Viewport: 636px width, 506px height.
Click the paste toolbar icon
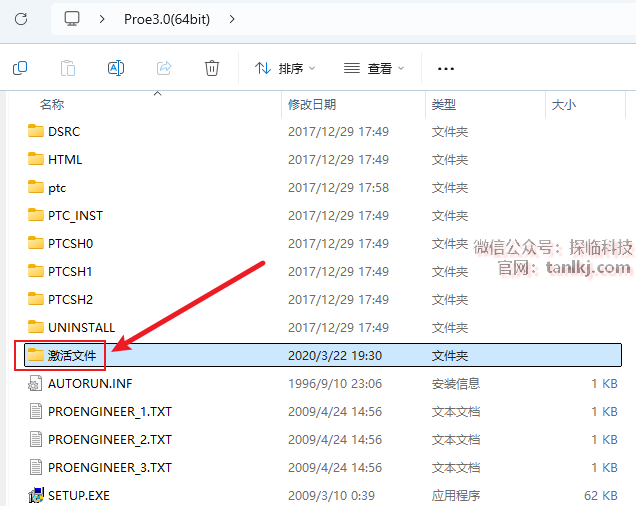[x=68, y=68]
